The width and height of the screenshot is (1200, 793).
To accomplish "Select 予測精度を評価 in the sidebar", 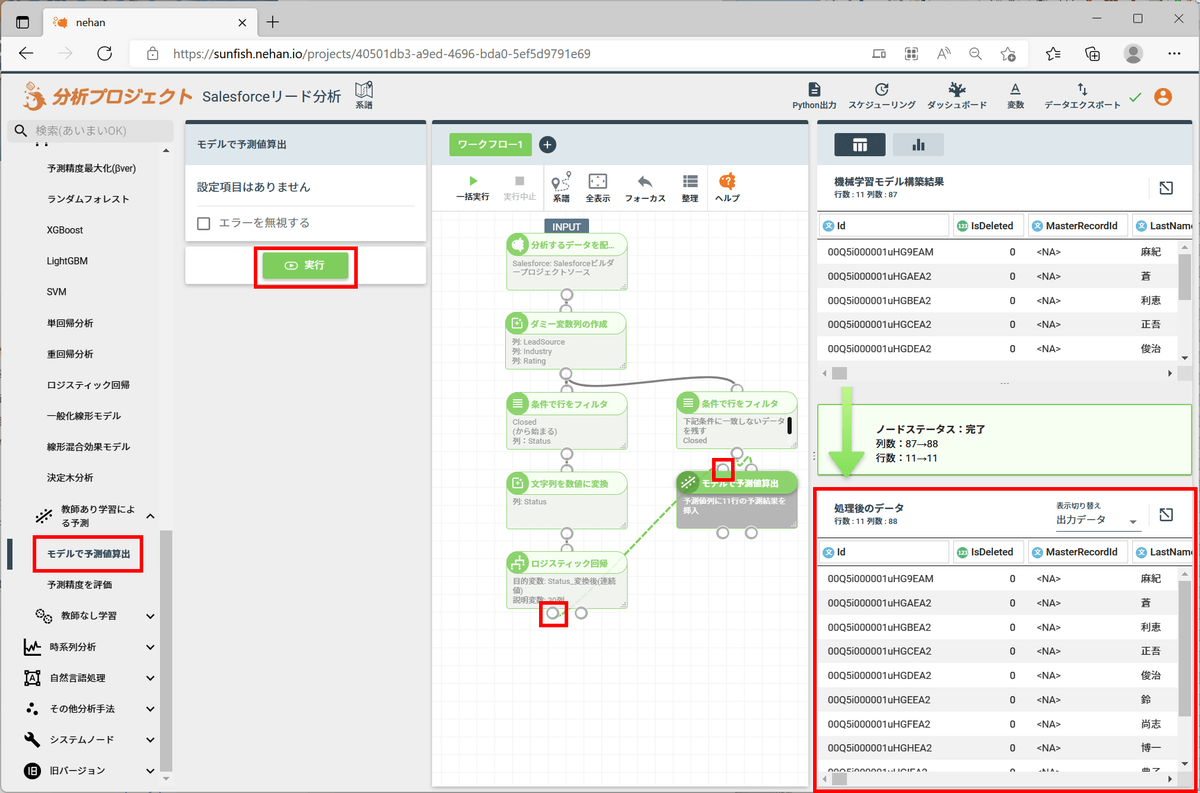I will [80, 584].
